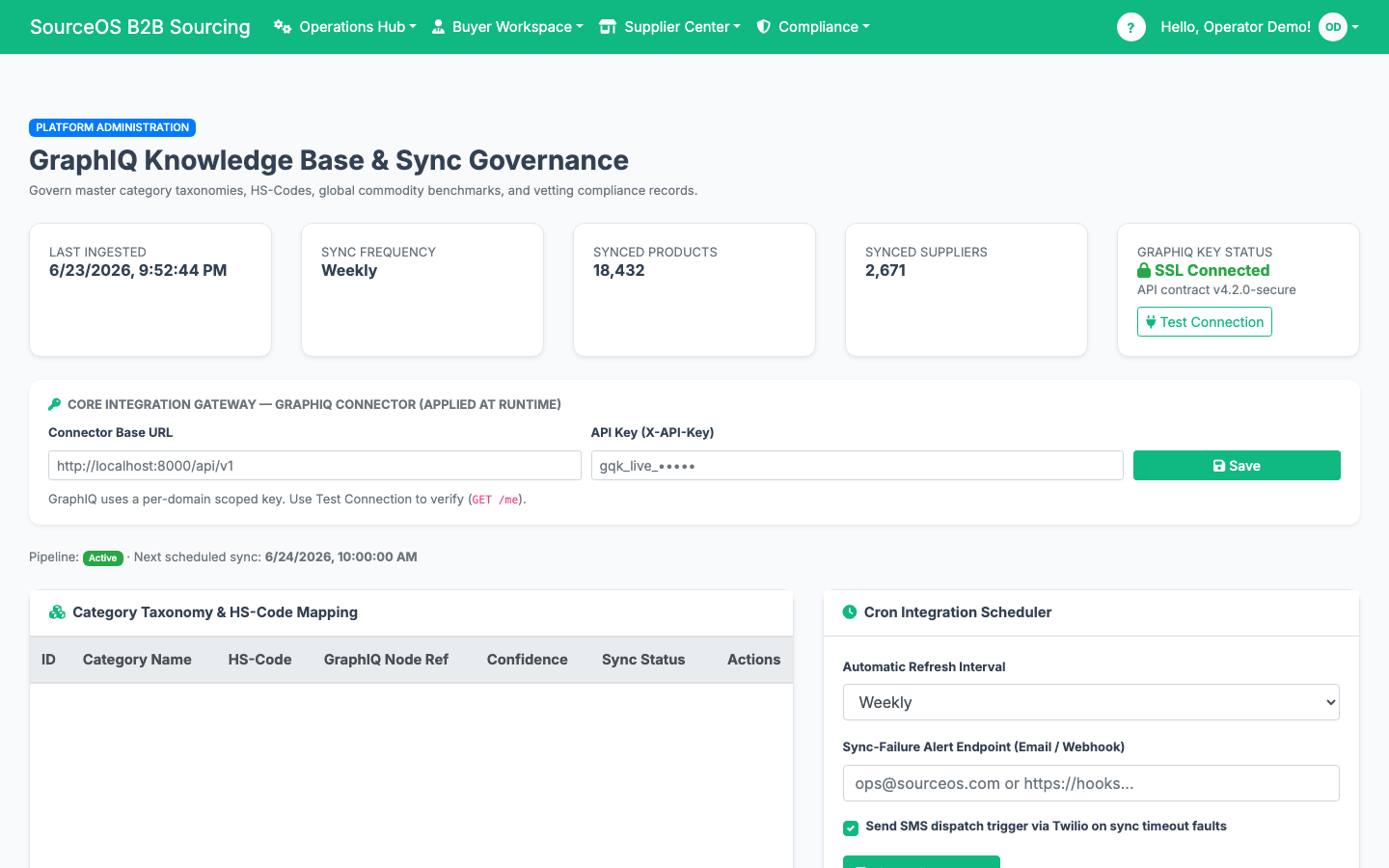Open the Supplier Center menu
The height and width of the screenshot is (868, 1389).
point(669,27)
